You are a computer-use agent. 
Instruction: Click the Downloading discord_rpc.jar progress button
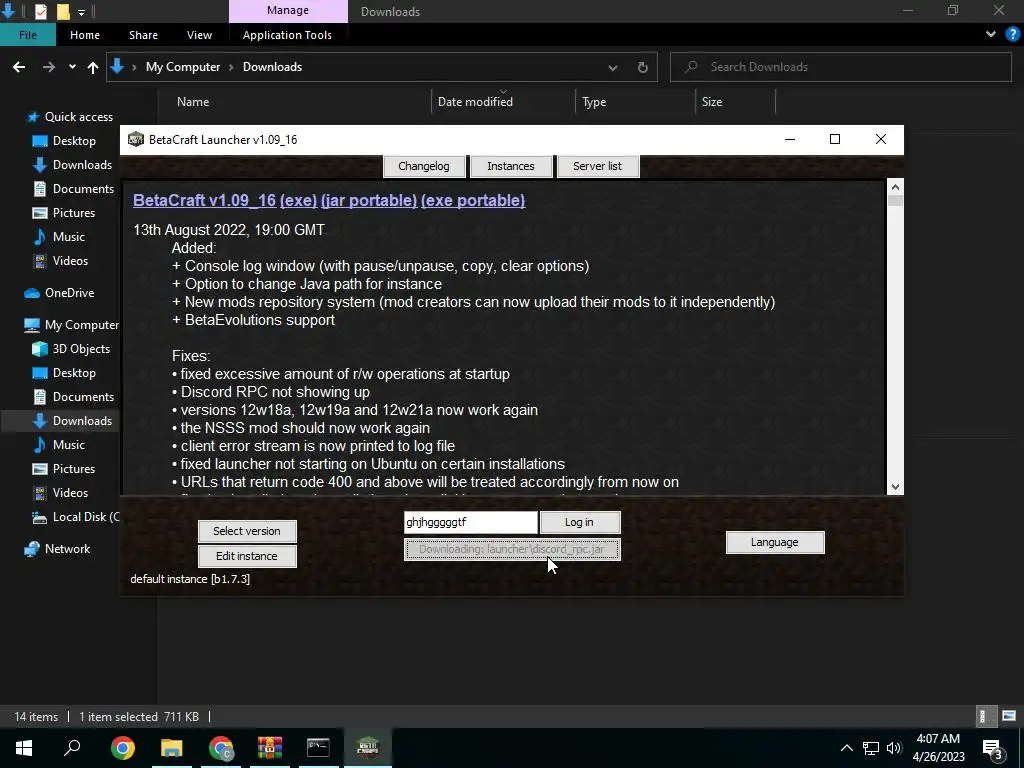click(x=512, y=549)
